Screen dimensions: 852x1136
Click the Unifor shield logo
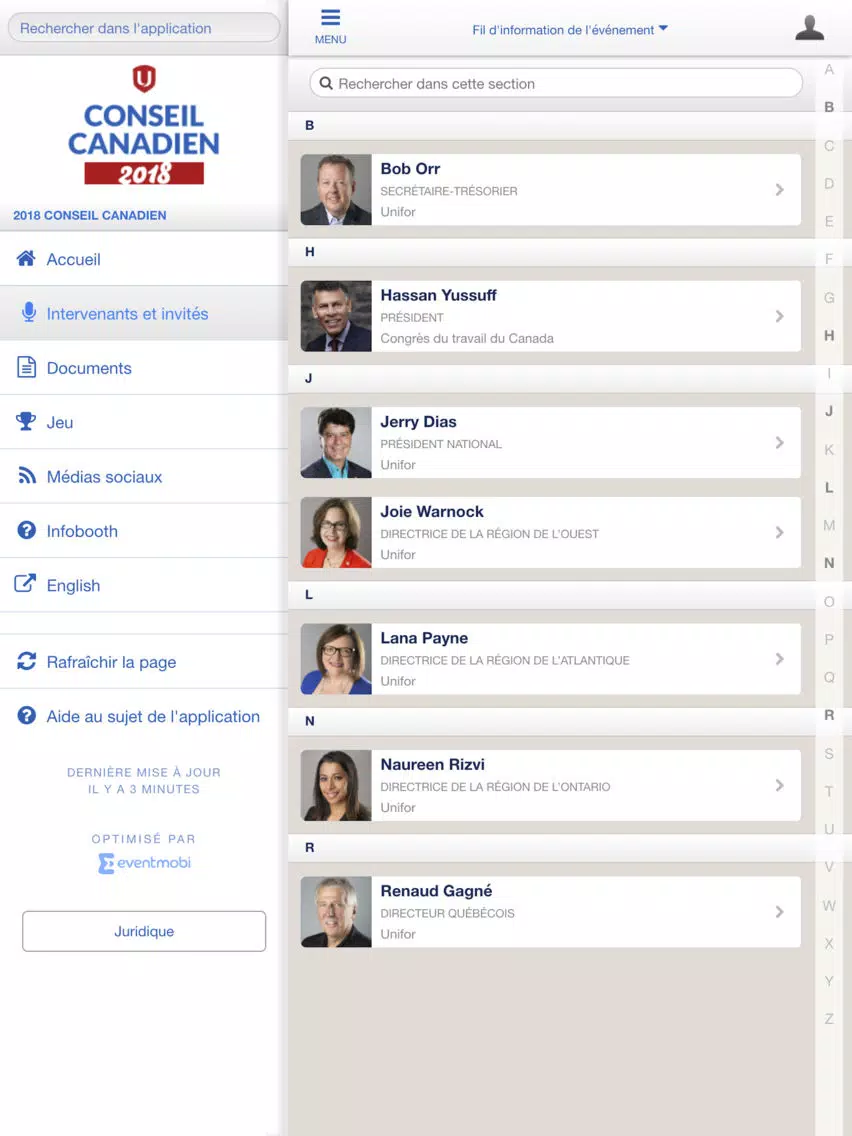coord(143,78)
